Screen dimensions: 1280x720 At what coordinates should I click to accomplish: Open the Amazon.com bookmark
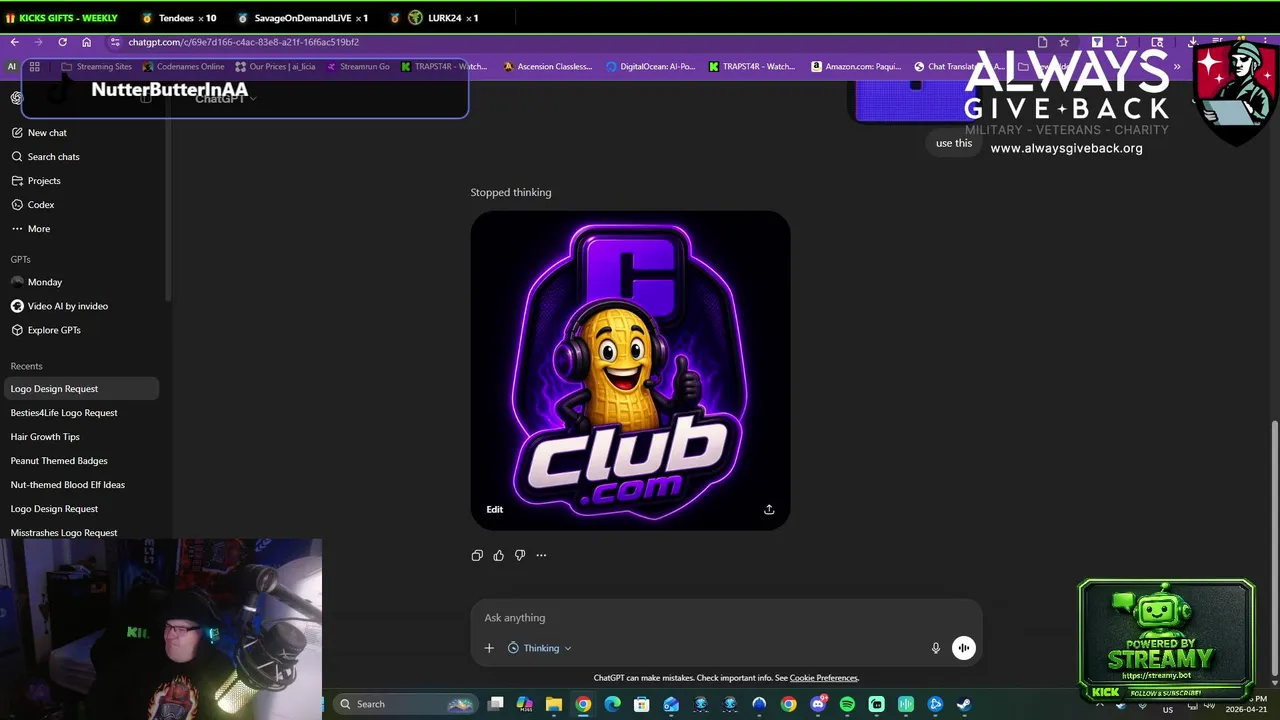(x=856, y=67)
